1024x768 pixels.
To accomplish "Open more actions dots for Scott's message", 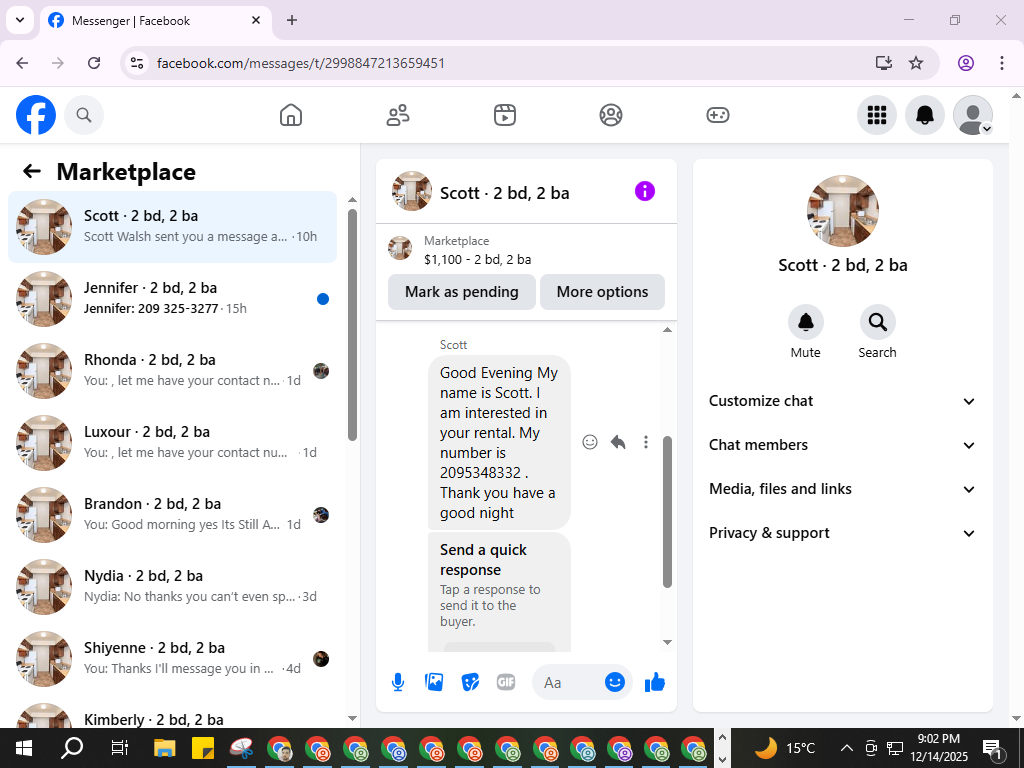I will click(x=646, y=442).
